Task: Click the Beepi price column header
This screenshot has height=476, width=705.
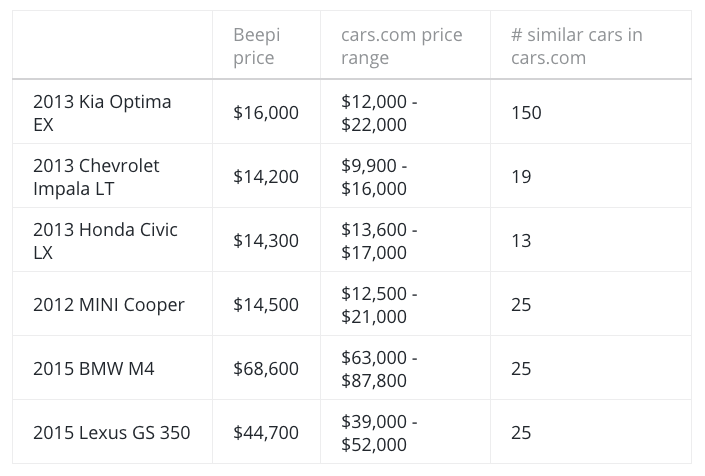Action: tap(257, 46)
